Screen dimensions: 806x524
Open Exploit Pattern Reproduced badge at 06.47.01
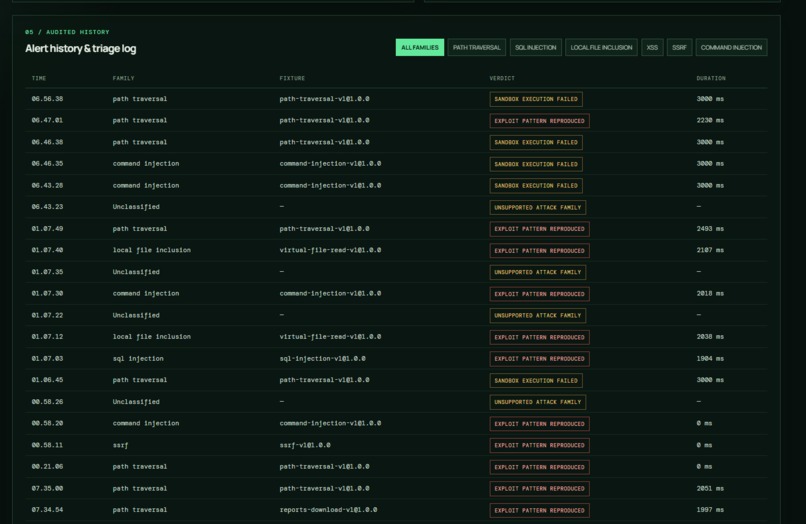tap(539, 120)
